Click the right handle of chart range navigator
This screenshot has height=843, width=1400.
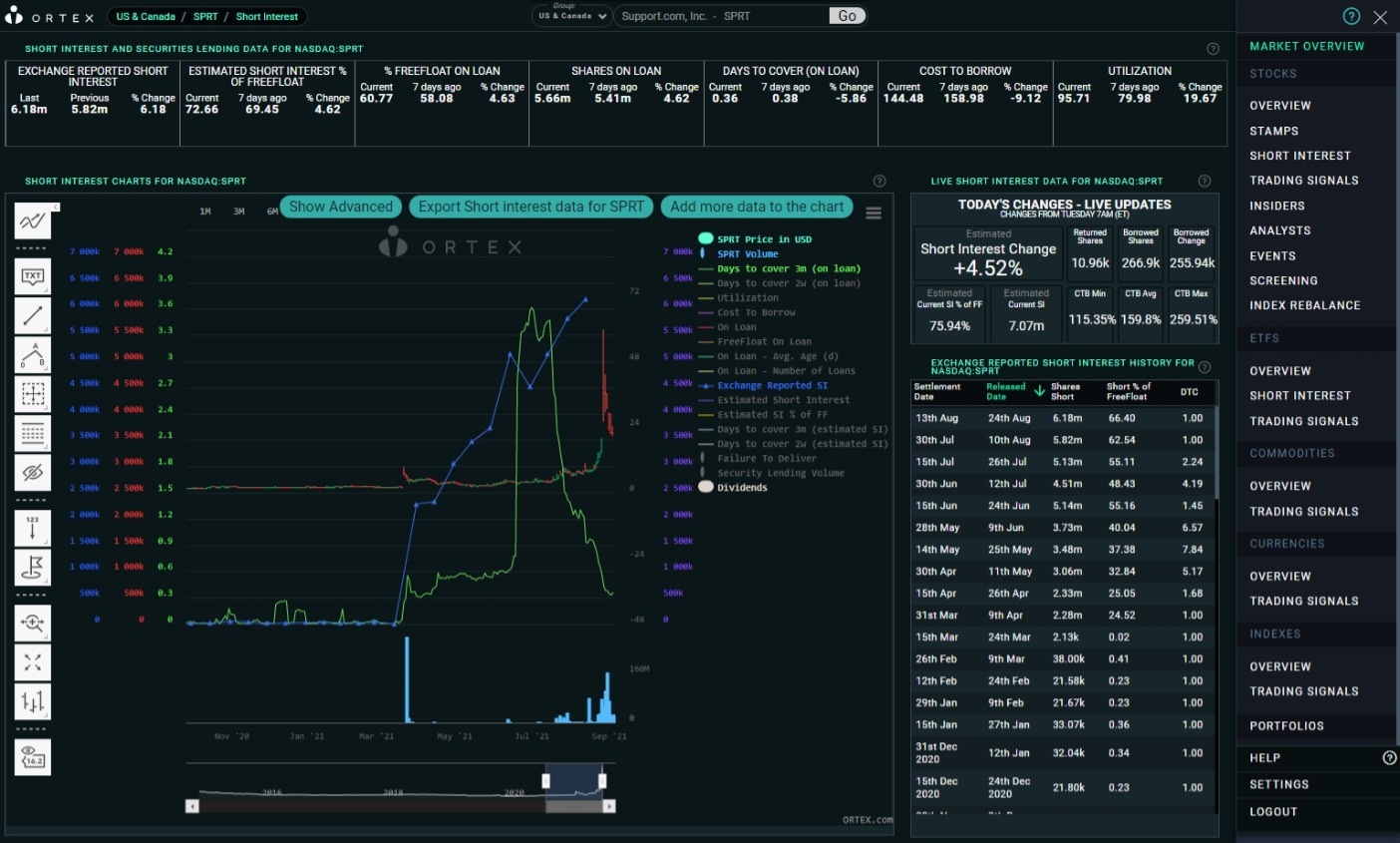point(602,780)
